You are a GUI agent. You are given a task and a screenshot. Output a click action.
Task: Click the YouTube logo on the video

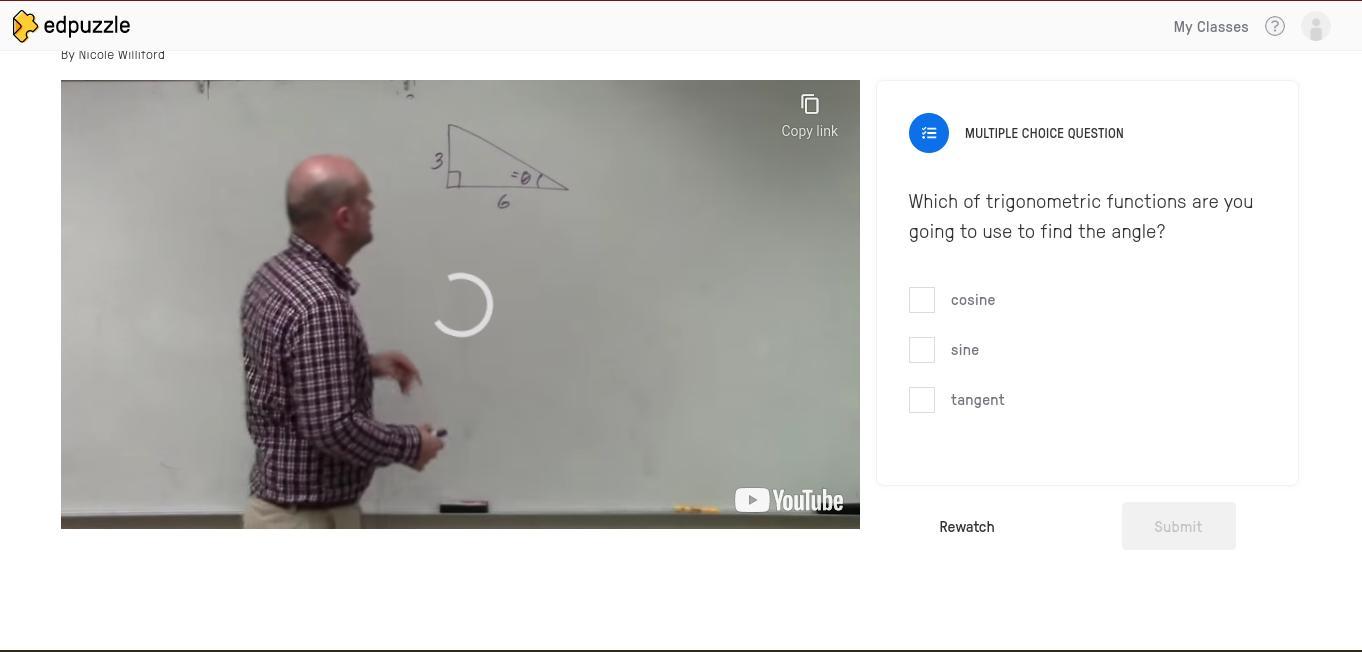pyautogui.click(x=789, y=500)
